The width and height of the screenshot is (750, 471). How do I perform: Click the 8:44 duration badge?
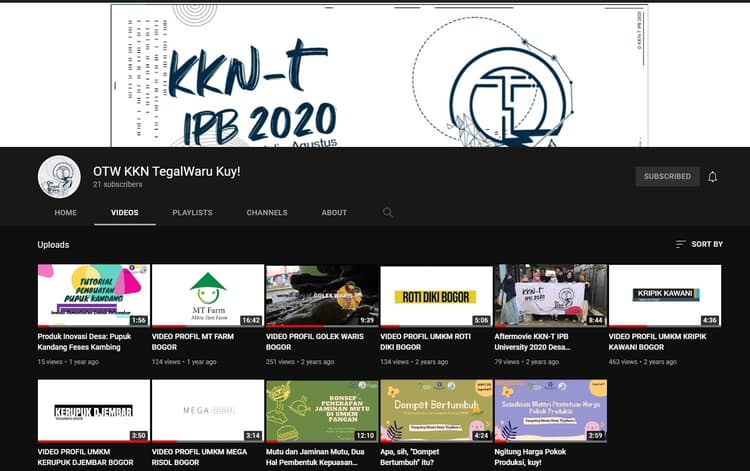coord(596,320)
